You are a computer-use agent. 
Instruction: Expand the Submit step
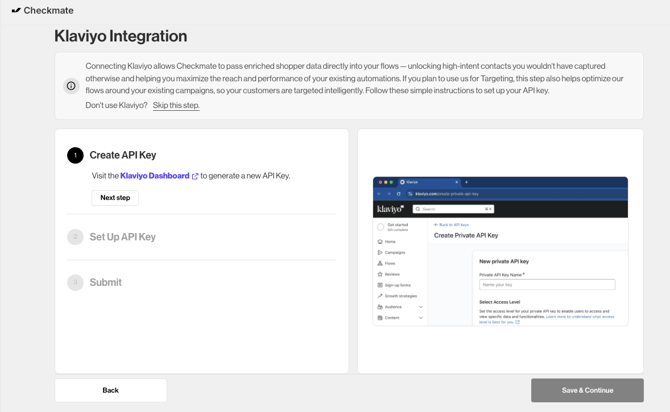click(x=105, y=283)
